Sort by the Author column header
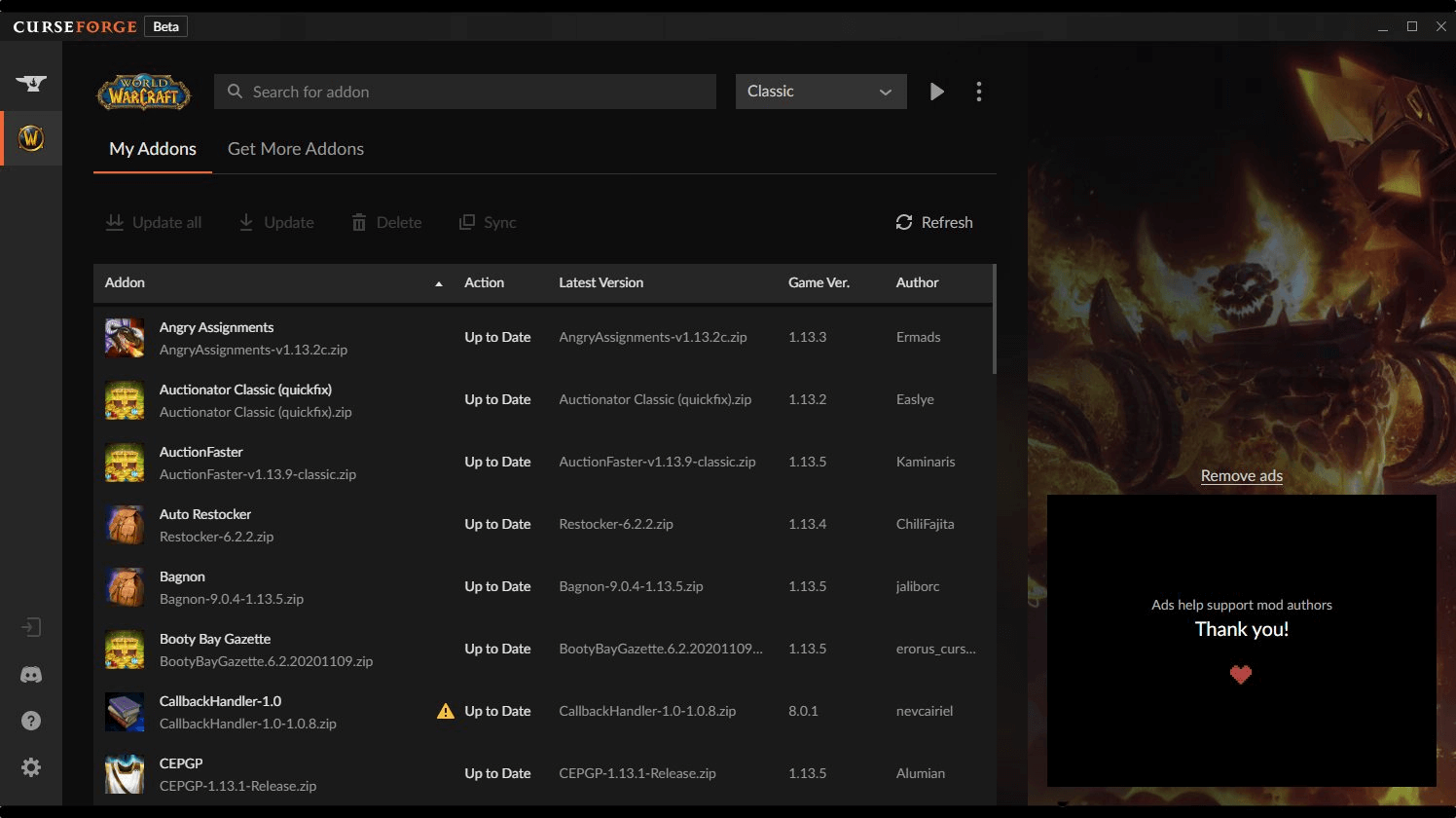The height and width of the screenshot is (818, 1456). 917,282
